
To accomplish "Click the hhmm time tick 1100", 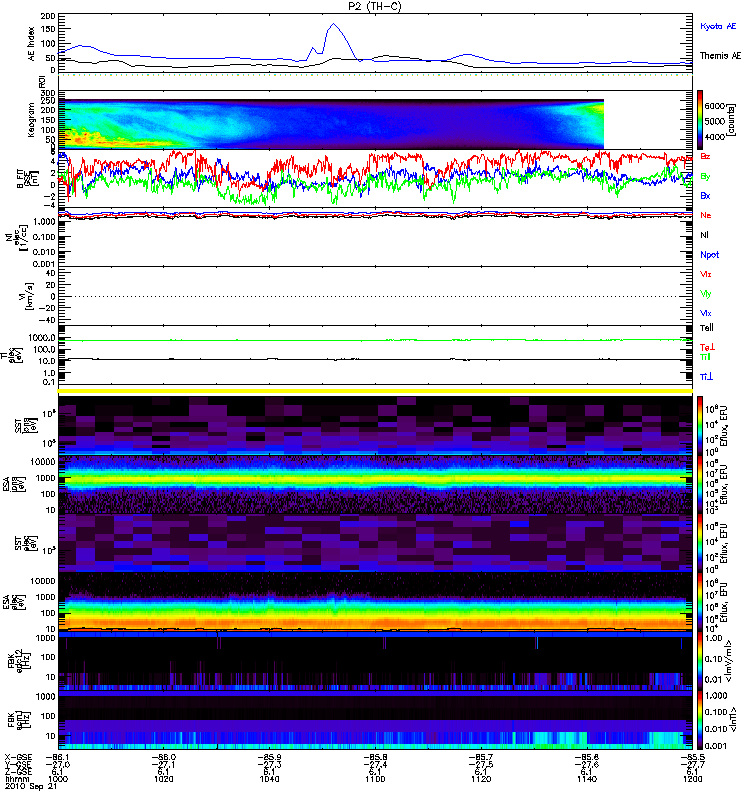I will tap(375, 779).
